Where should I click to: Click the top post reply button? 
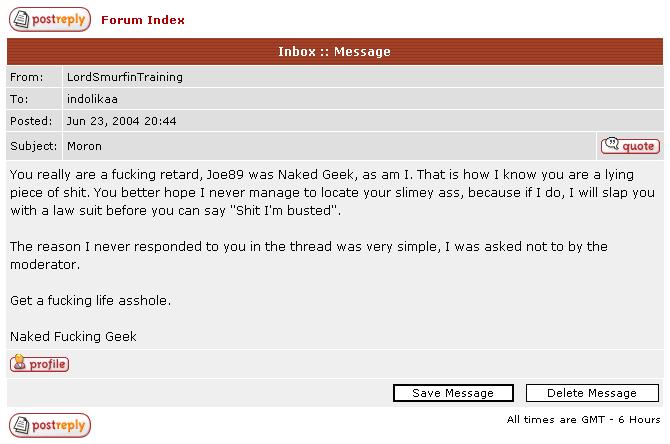point(50,19)
